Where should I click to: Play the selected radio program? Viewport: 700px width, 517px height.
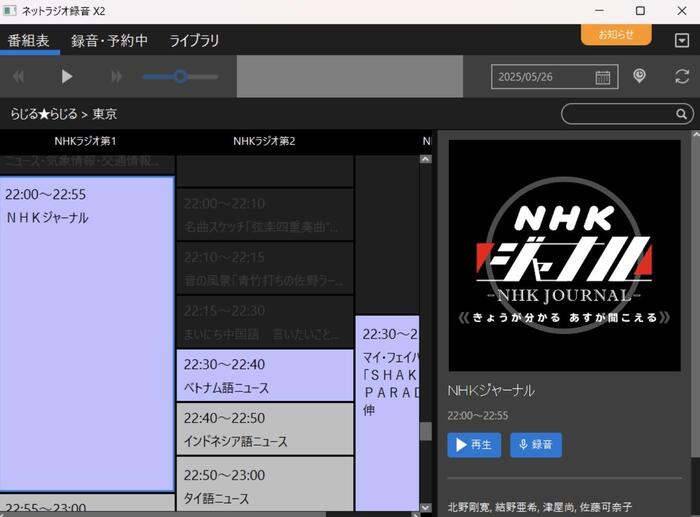(67, 76)
